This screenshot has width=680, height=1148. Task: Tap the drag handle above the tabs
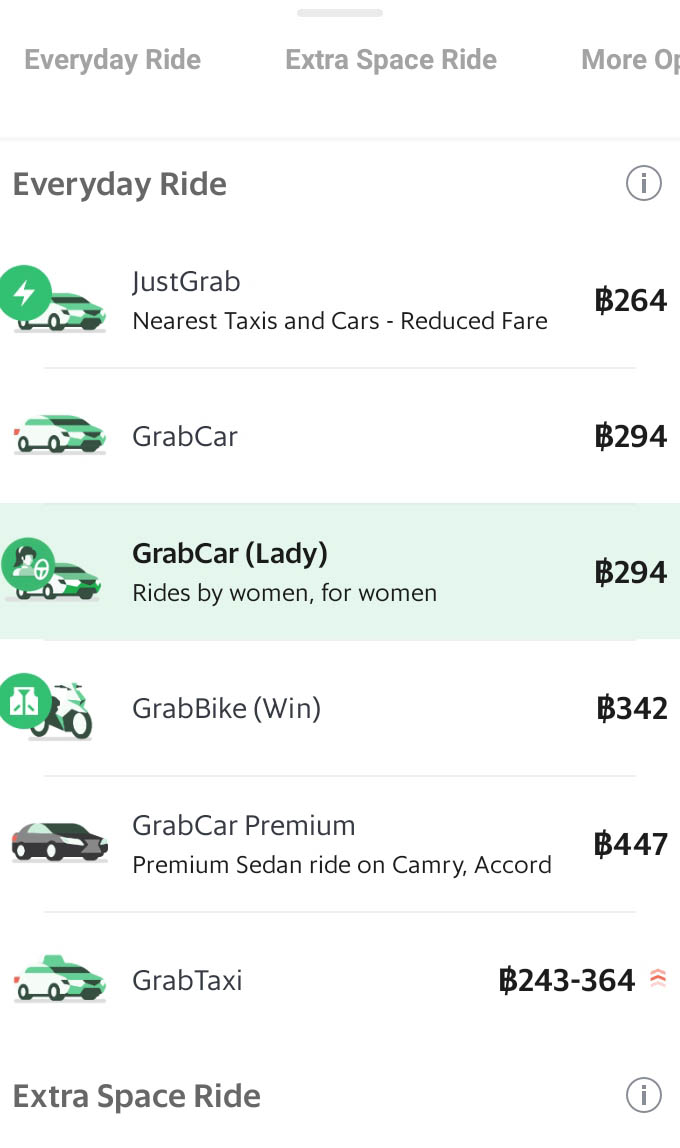(x=339, y=13)
